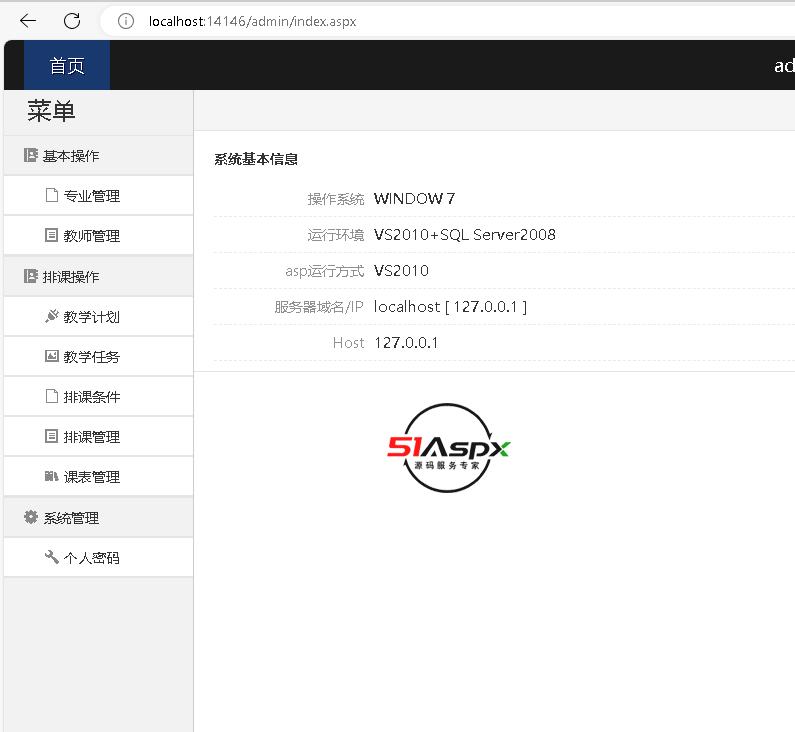The height and width of the screenshot is (732, 795).
Task: Select VS2010 value in asp运行方式 row
Action: coord(401,271)
